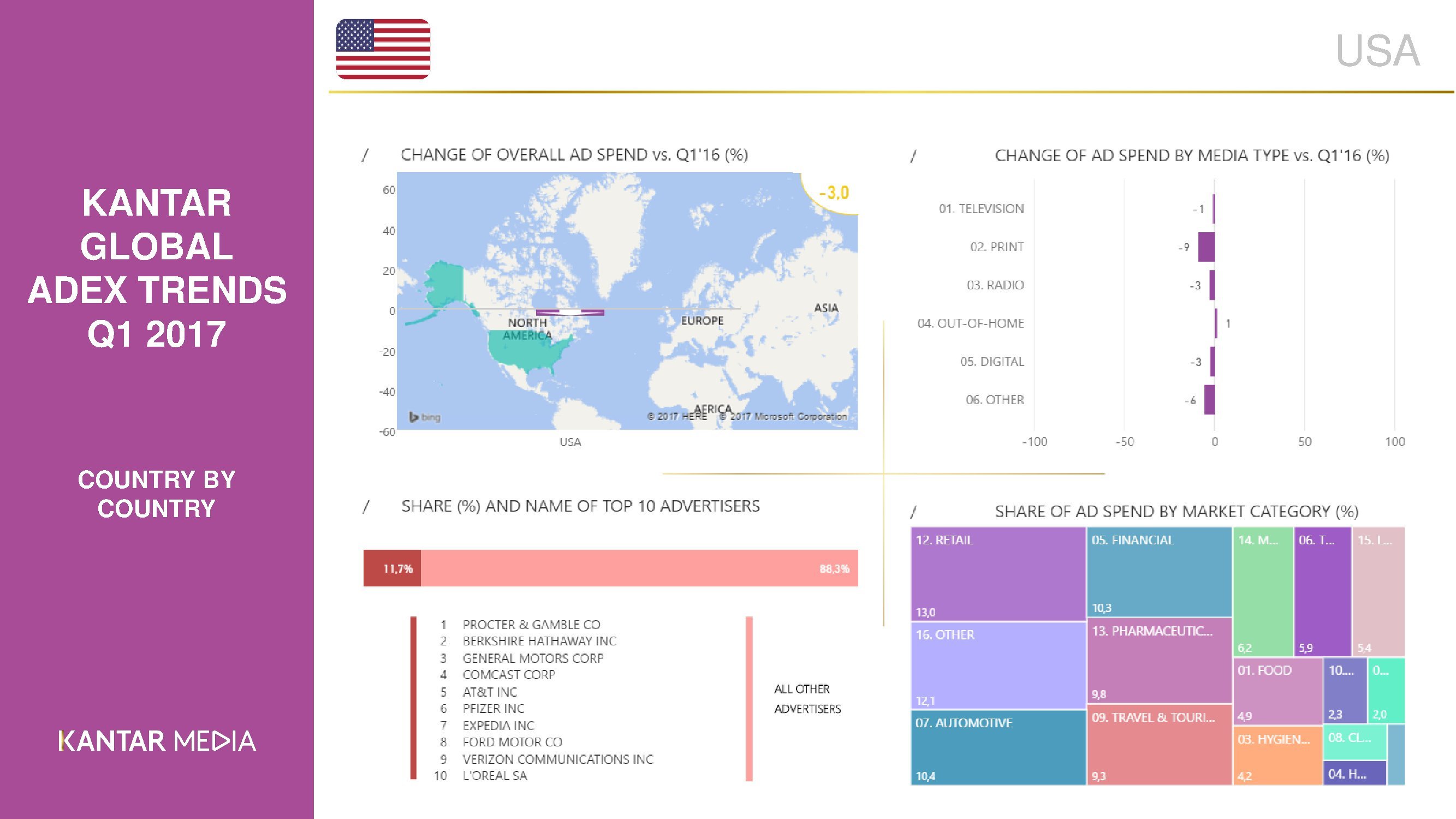
Task: Click the 12. RETAIL treemap tile
Action: coord(998,574)
